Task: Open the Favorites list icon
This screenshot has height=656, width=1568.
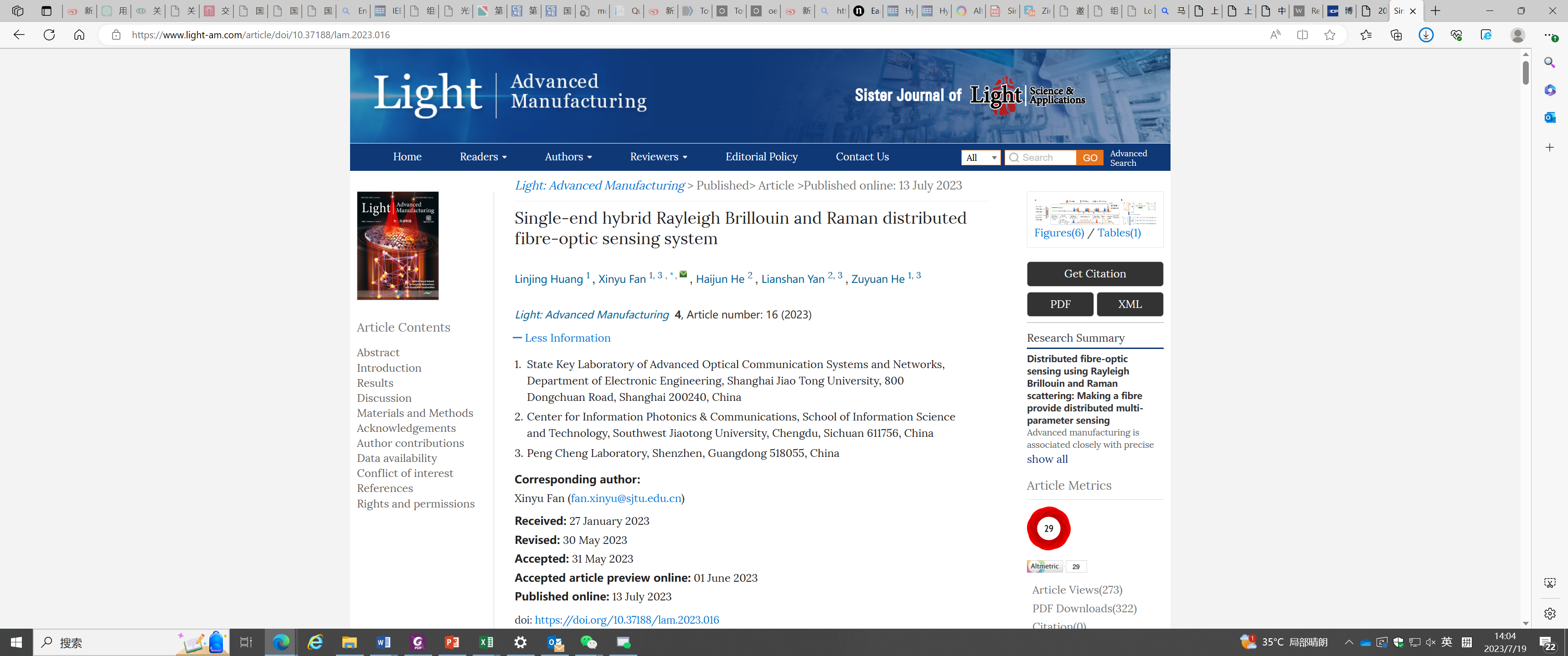Action: [1366, 35]
